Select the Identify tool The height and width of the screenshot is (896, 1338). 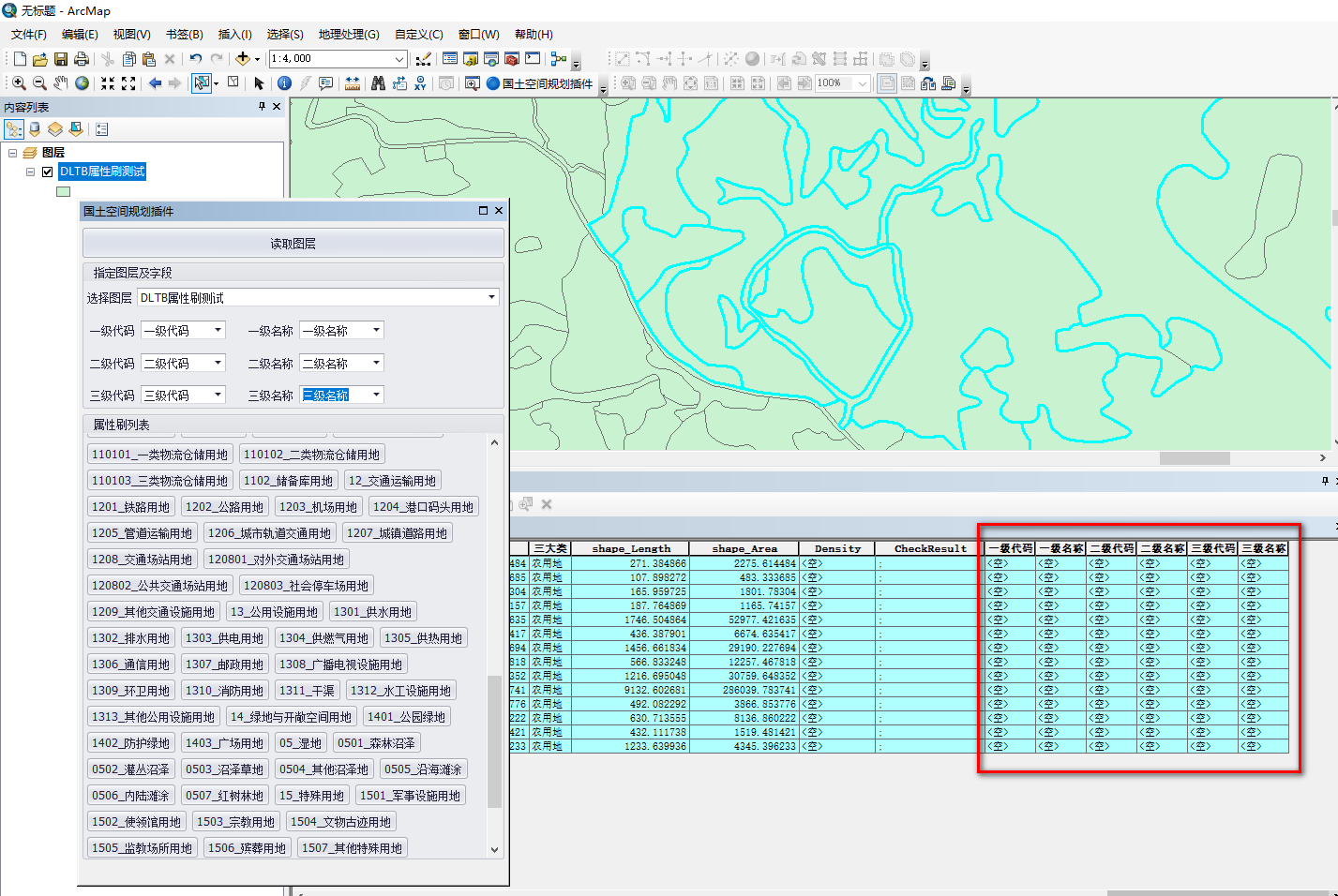(x=284, y=83)
